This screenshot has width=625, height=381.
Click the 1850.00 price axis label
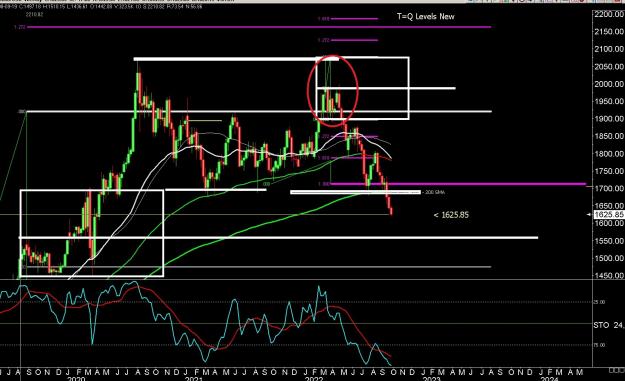[609, 136]
